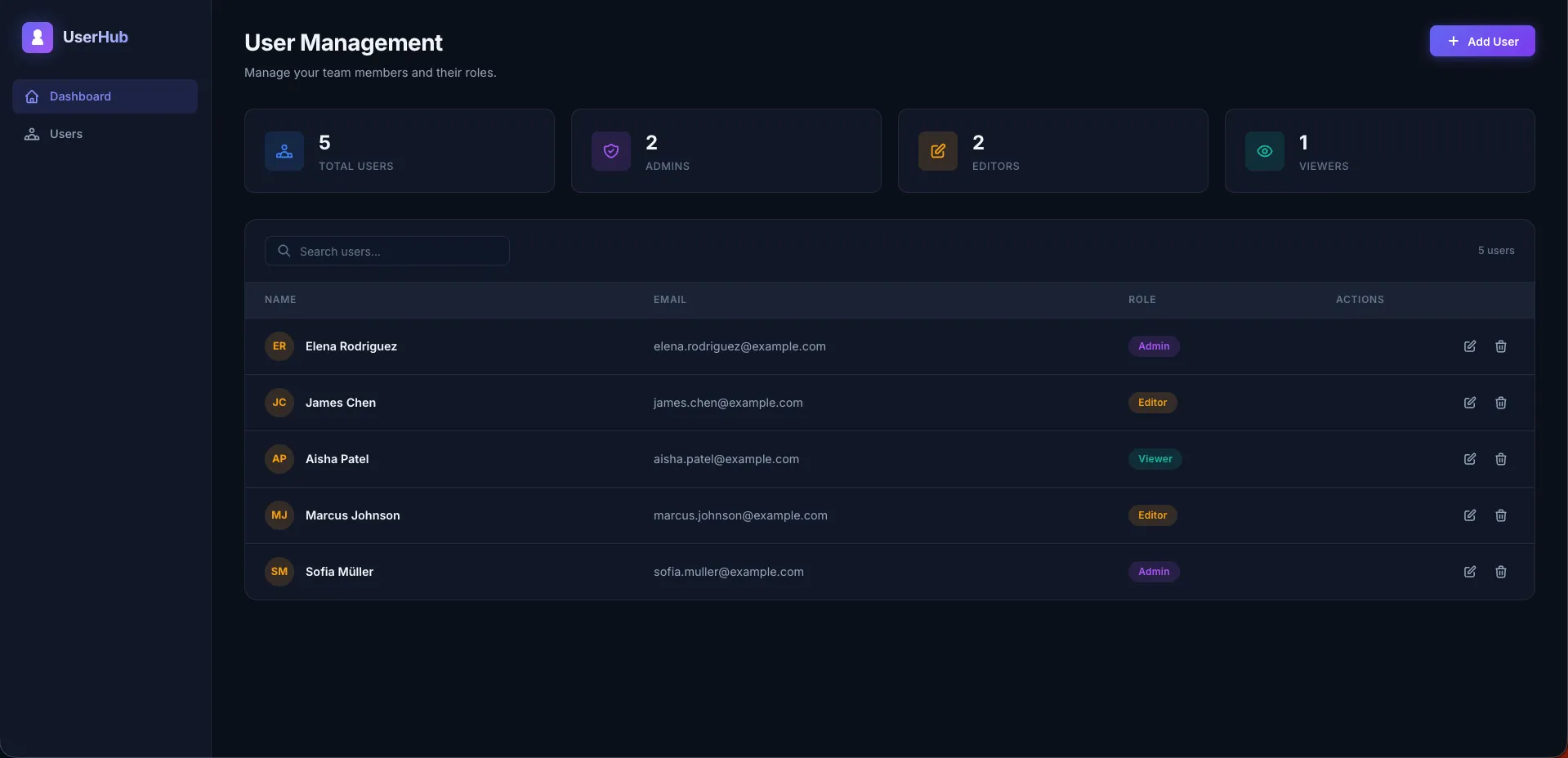Click the users icon in the sidebar
Screen dimensions: 1568x758
[x=31, y=134]
